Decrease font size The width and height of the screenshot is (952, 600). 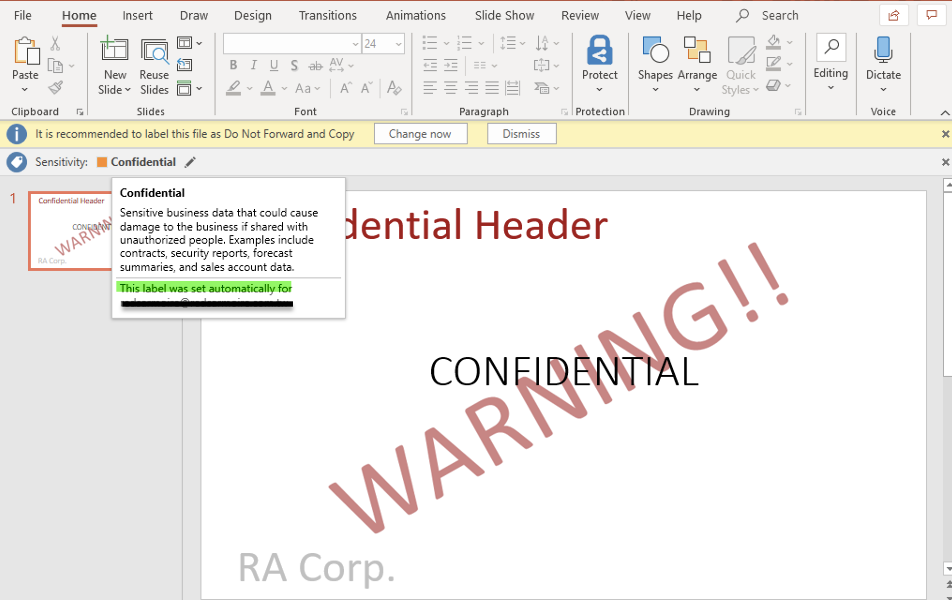pos(366,89)
